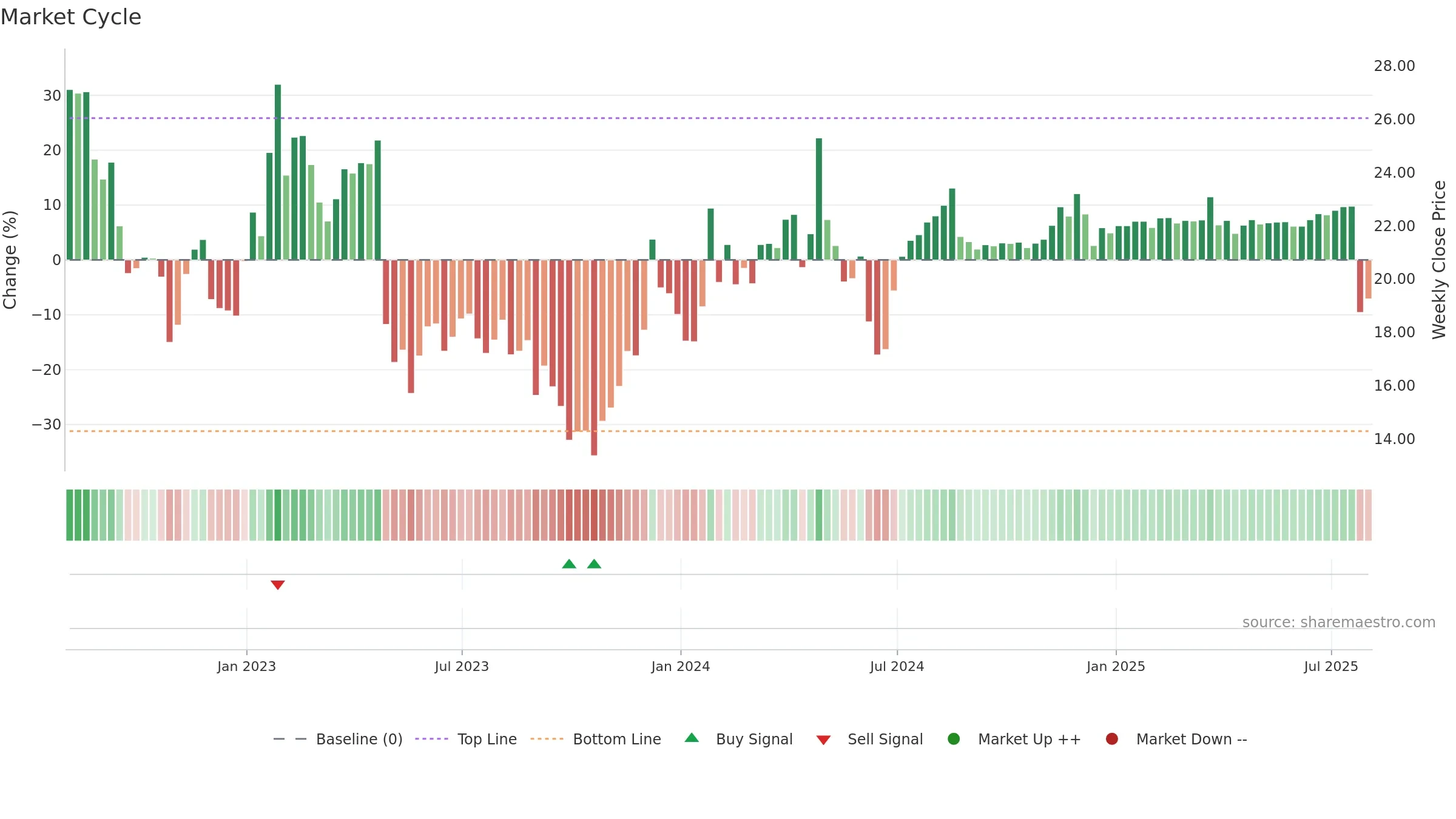Click the Jan 2024 x-axis label
1456x819 pixels.
click(x=681, y=667)
